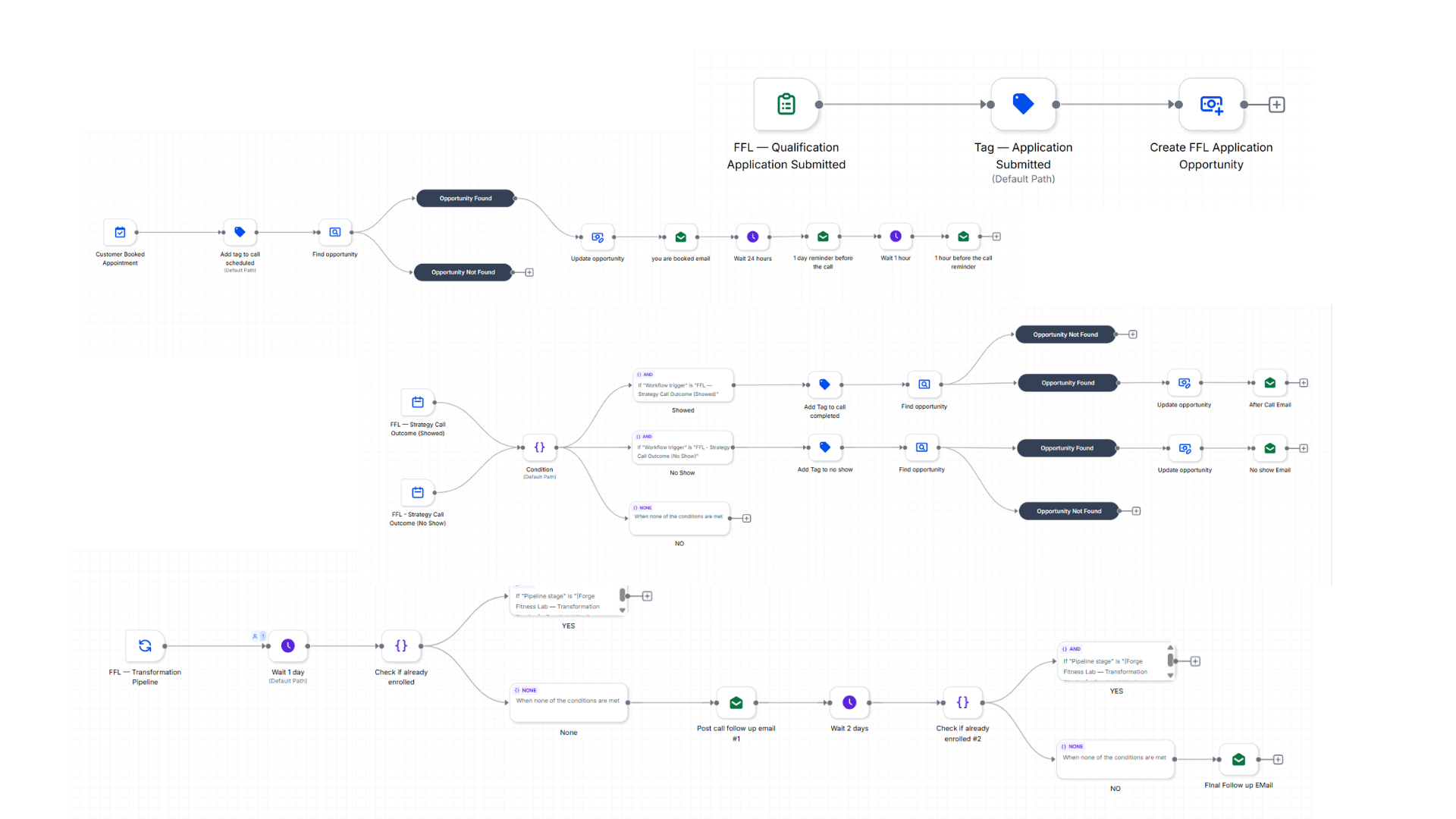Open the 1 day reminder email node

[823, 237]
